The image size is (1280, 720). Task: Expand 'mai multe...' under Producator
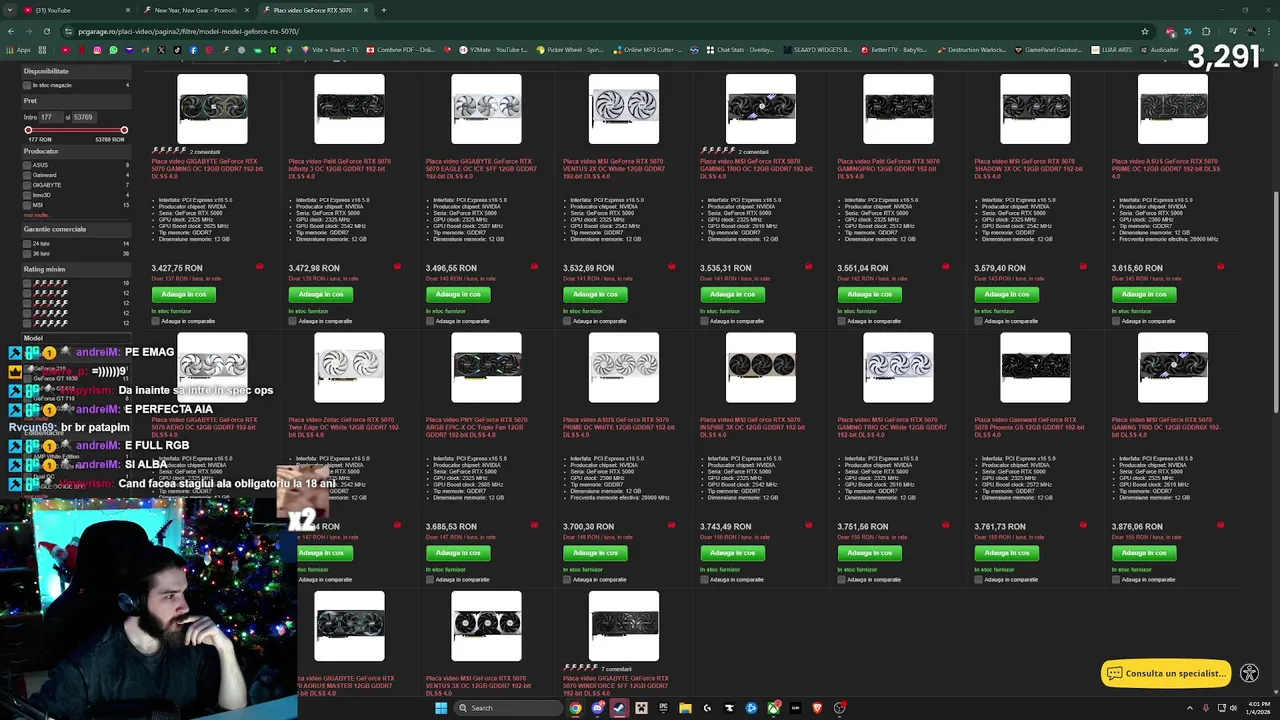tap(36, 215)
